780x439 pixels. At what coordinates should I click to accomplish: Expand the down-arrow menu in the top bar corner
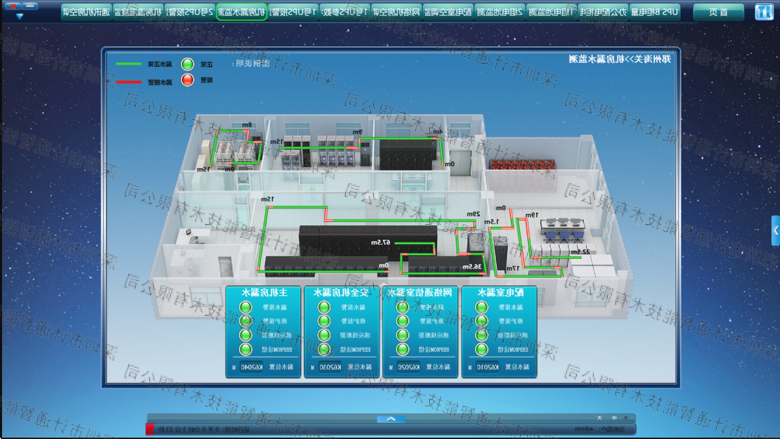pos(19,16)
